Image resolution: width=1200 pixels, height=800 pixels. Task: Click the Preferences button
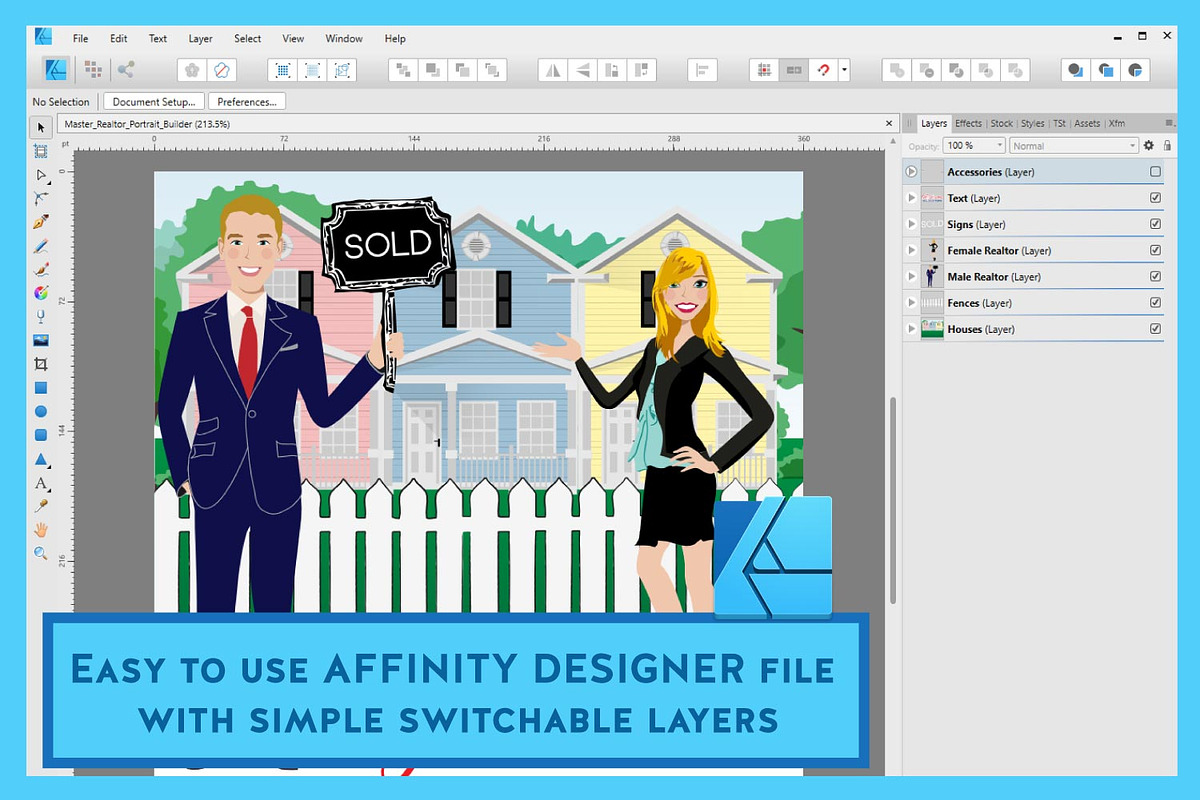(247, 102)
